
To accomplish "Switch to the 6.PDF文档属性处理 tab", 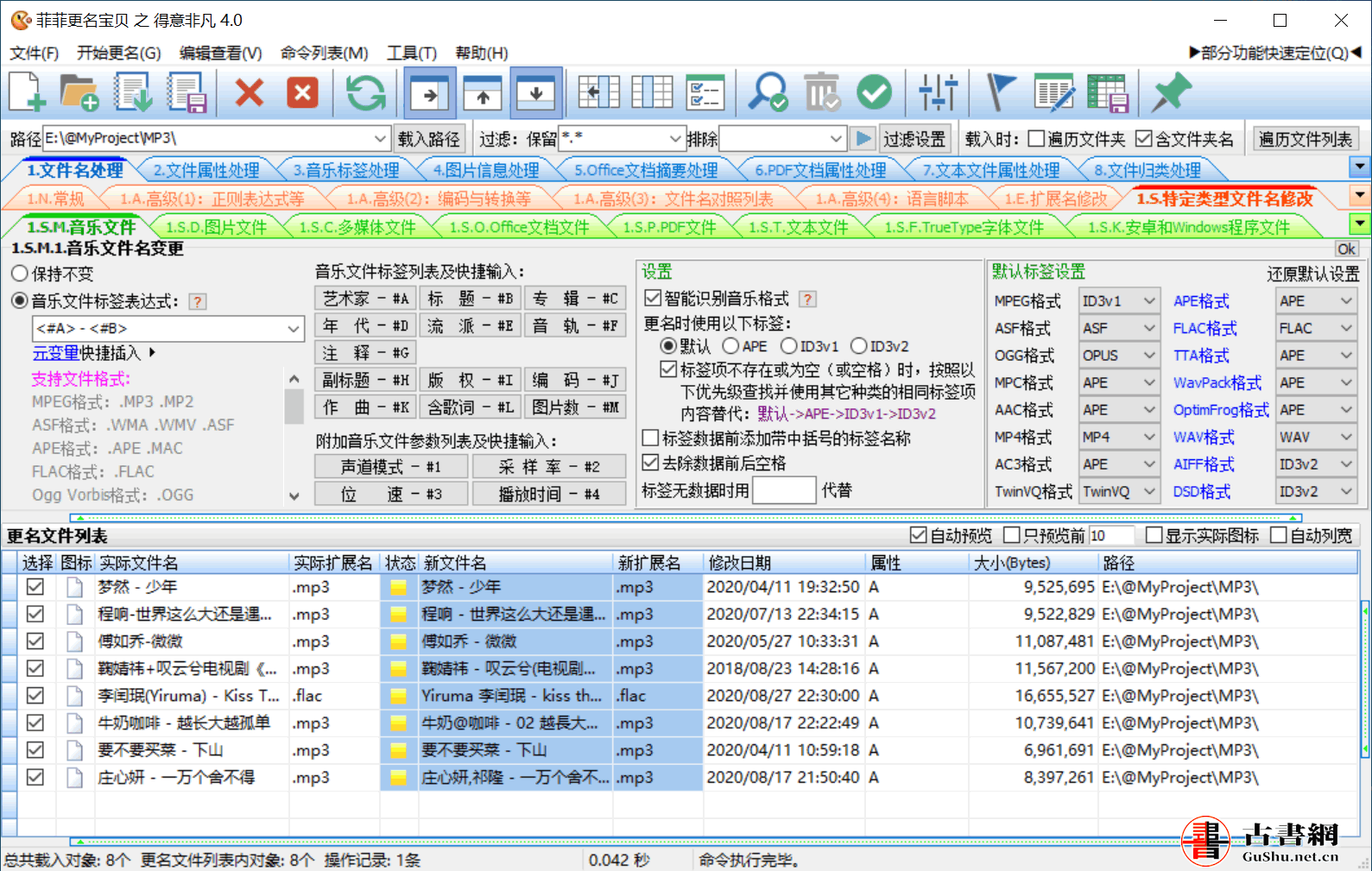I will [820, 170].
